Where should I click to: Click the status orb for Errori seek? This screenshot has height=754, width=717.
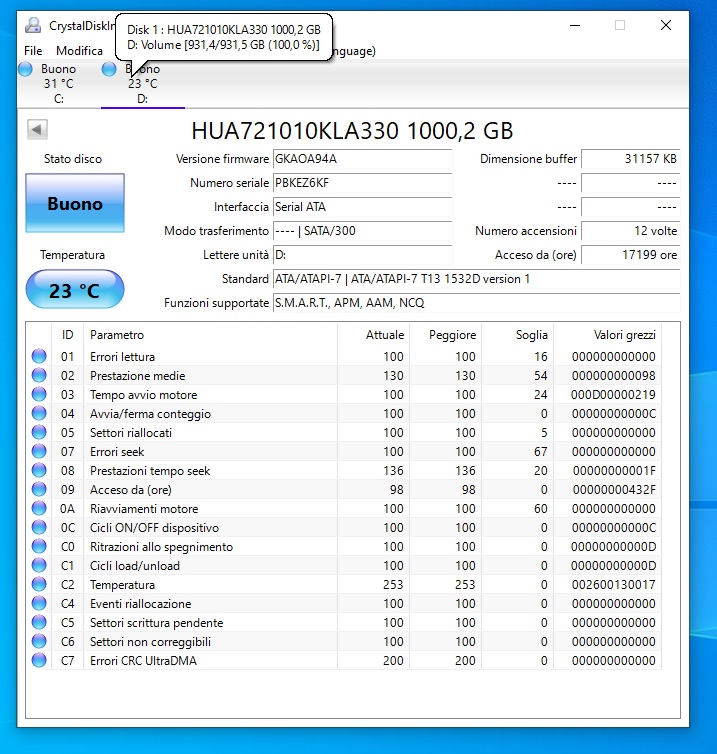coord(39,451)
